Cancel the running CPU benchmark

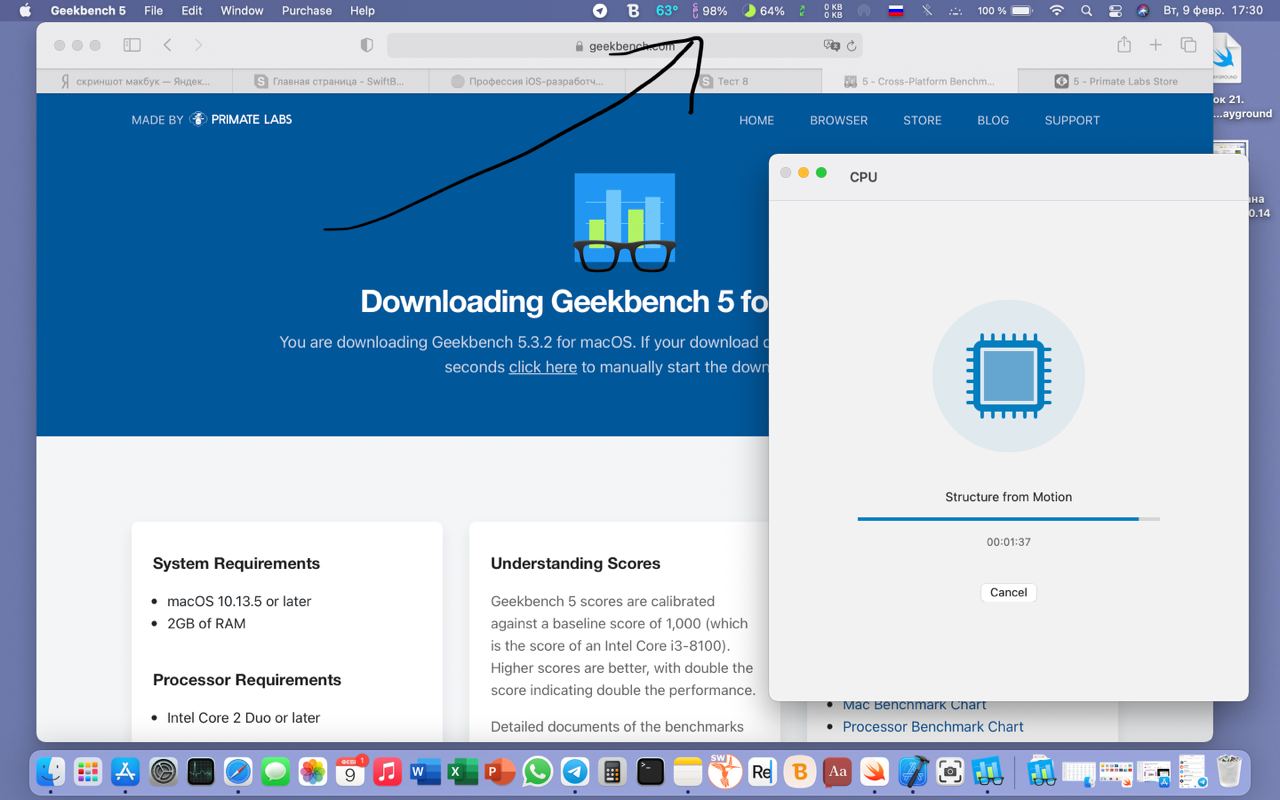1008,592
